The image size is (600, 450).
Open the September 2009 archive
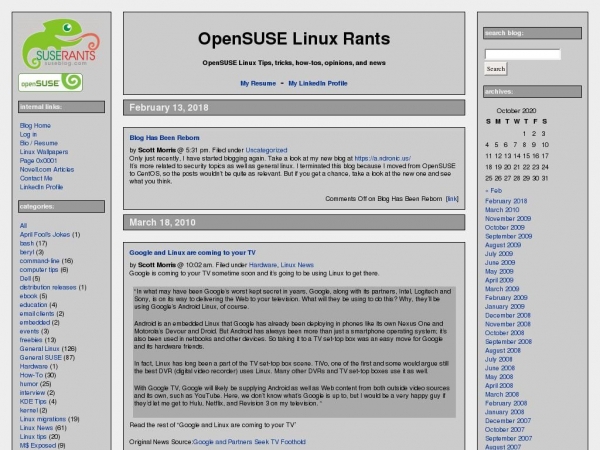tap(509, 236)
